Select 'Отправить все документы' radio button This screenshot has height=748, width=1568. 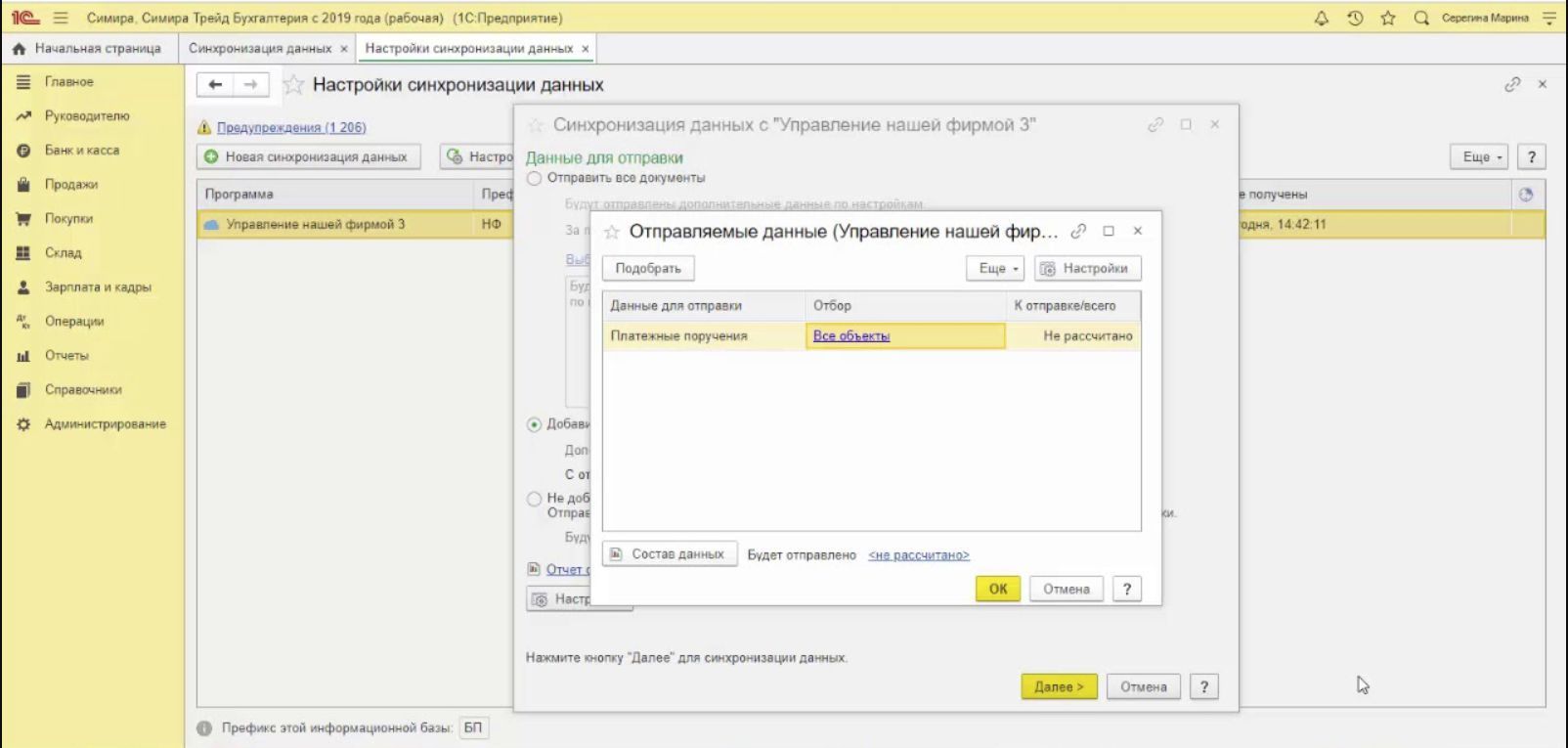pos(535,178)
